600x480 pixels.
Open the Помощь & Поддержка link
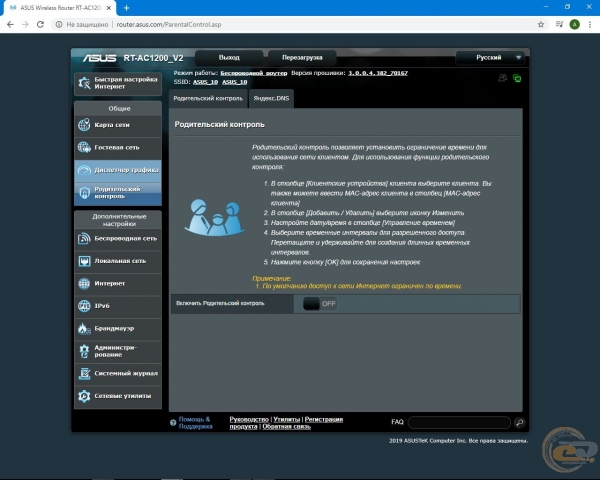coord(195,423)
